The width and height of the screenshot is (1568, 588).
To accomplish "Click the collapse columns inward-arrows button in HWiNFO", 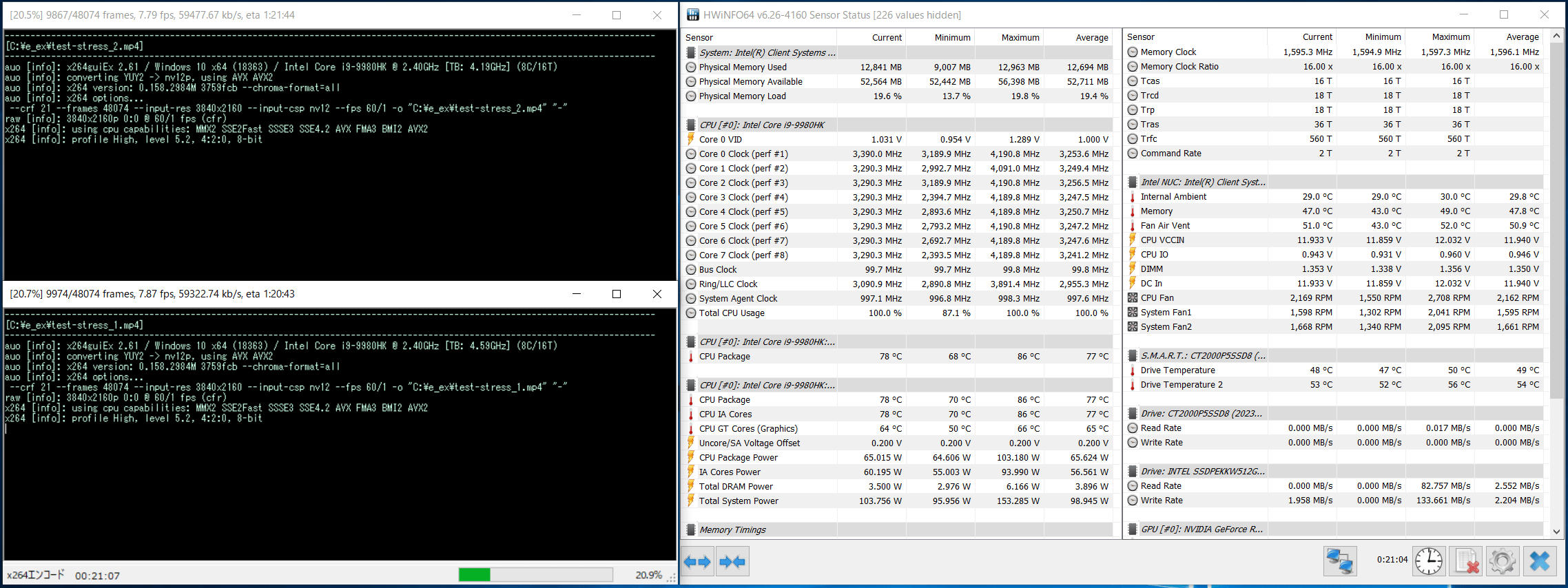I will pos(732,562).
